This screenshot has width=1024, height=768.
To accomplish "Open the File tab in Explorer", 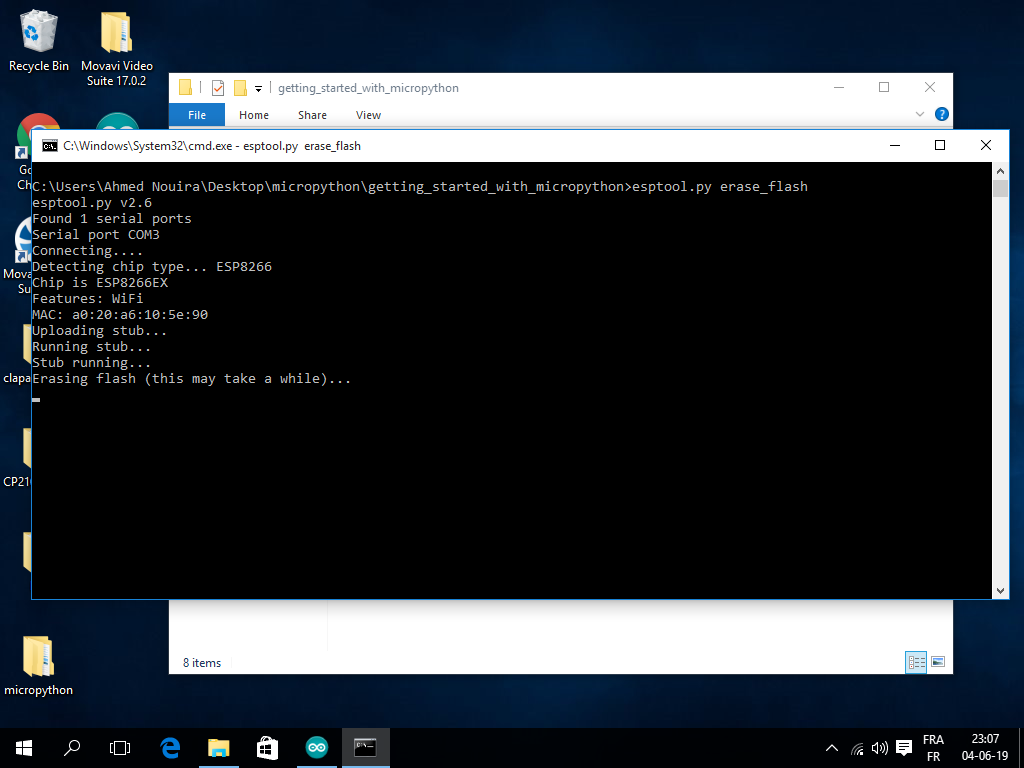I will click(x=197, y=115).
